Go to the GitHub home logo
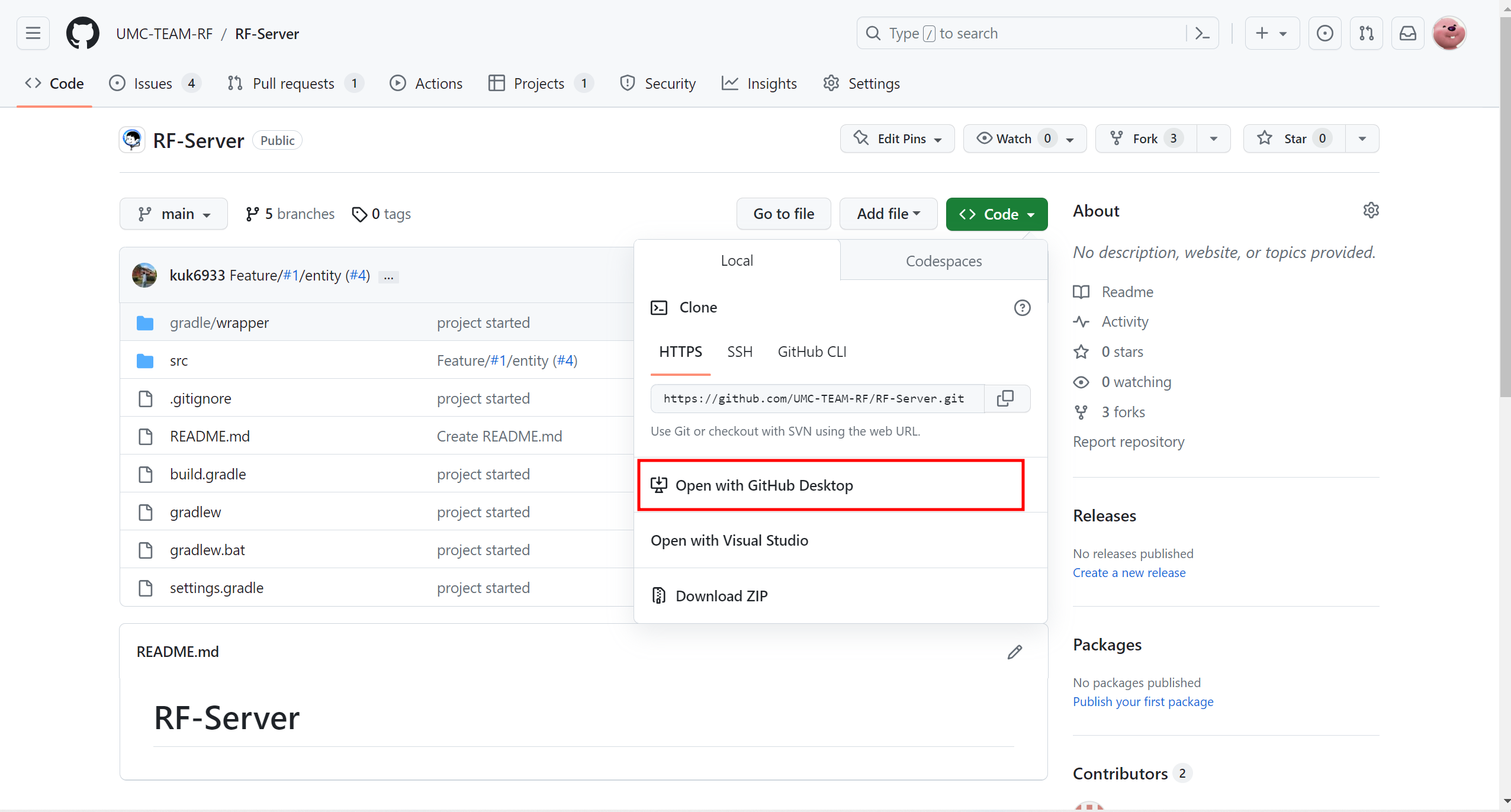Image resolution: width=1511 pixels, height=812 pixels. (x=83, y=33)
